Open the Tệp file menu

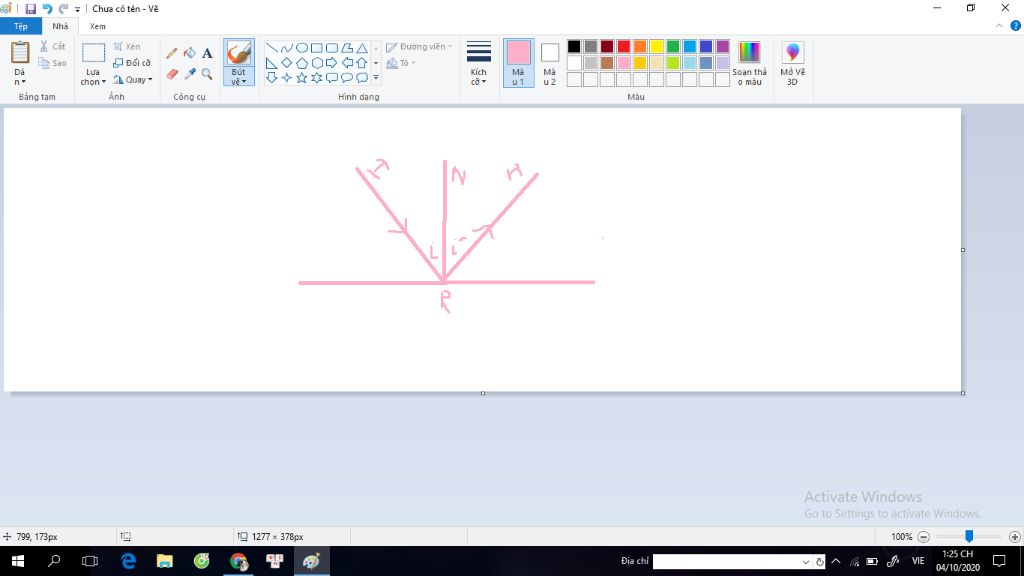[x=21, y=26]
